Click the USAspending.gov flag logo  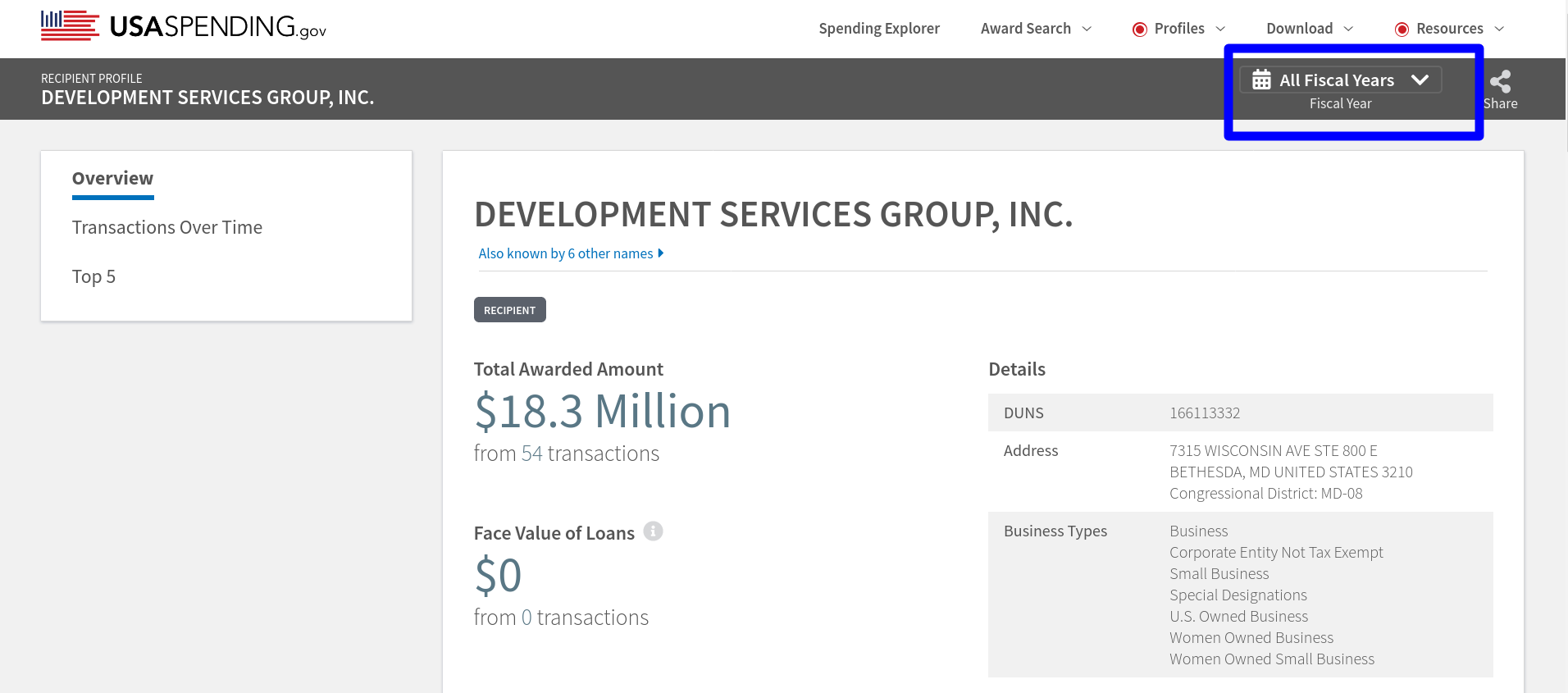pos(184,26)
